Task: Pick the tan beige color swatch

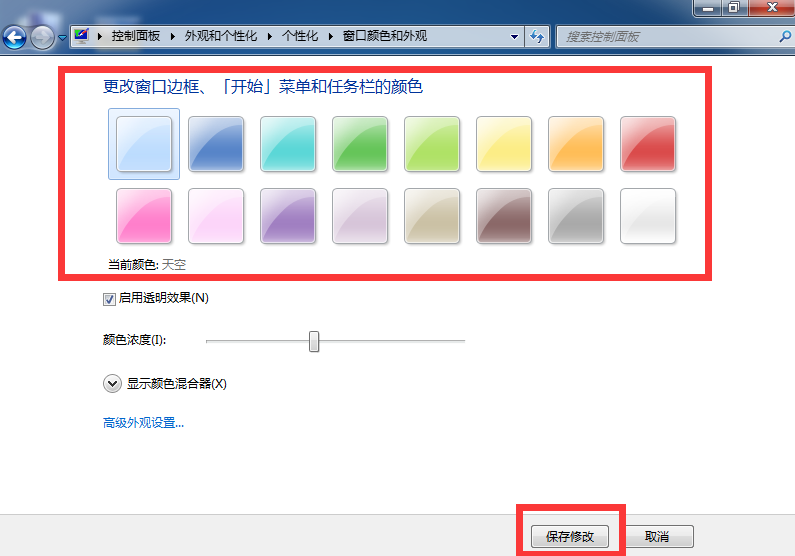Action: (x=432, y=216)
